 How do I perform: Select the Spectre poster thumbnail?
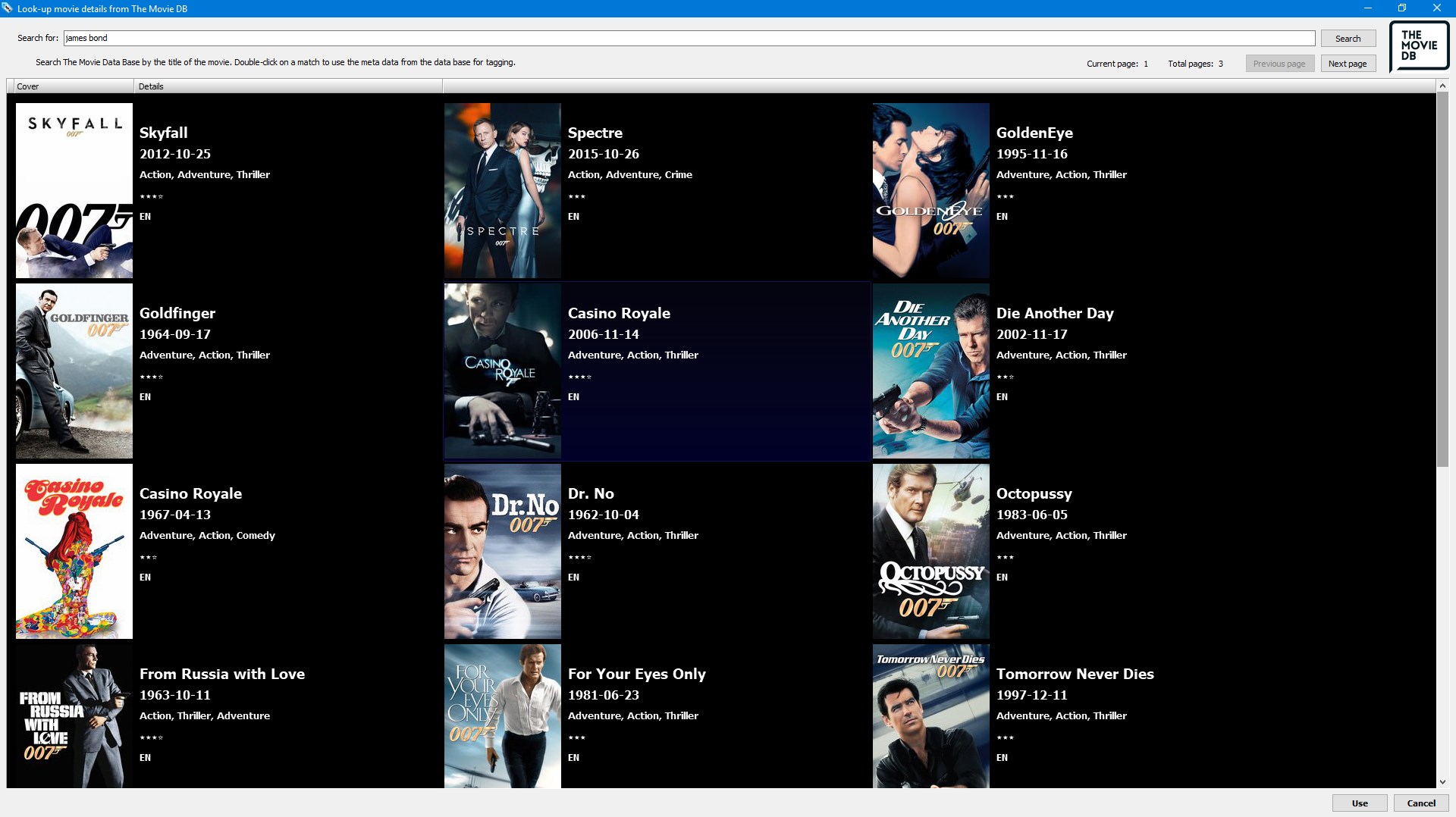point(503,191)
